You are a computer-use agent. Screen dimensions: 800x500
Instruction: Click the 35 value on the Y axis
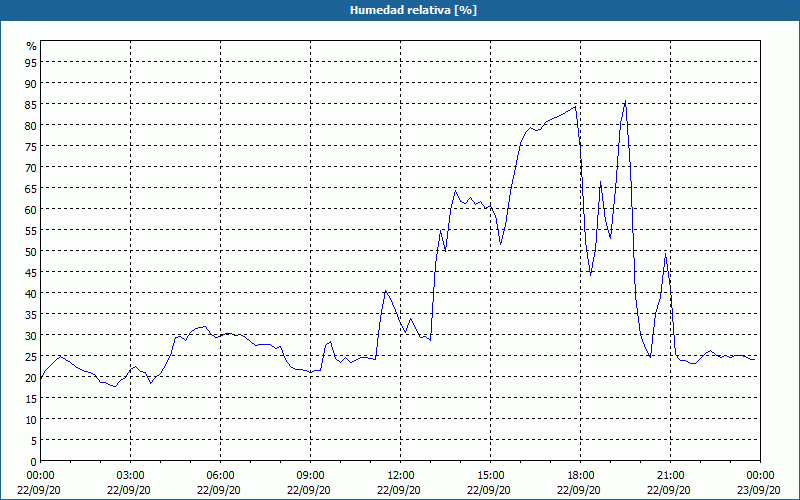pos(31,314)
